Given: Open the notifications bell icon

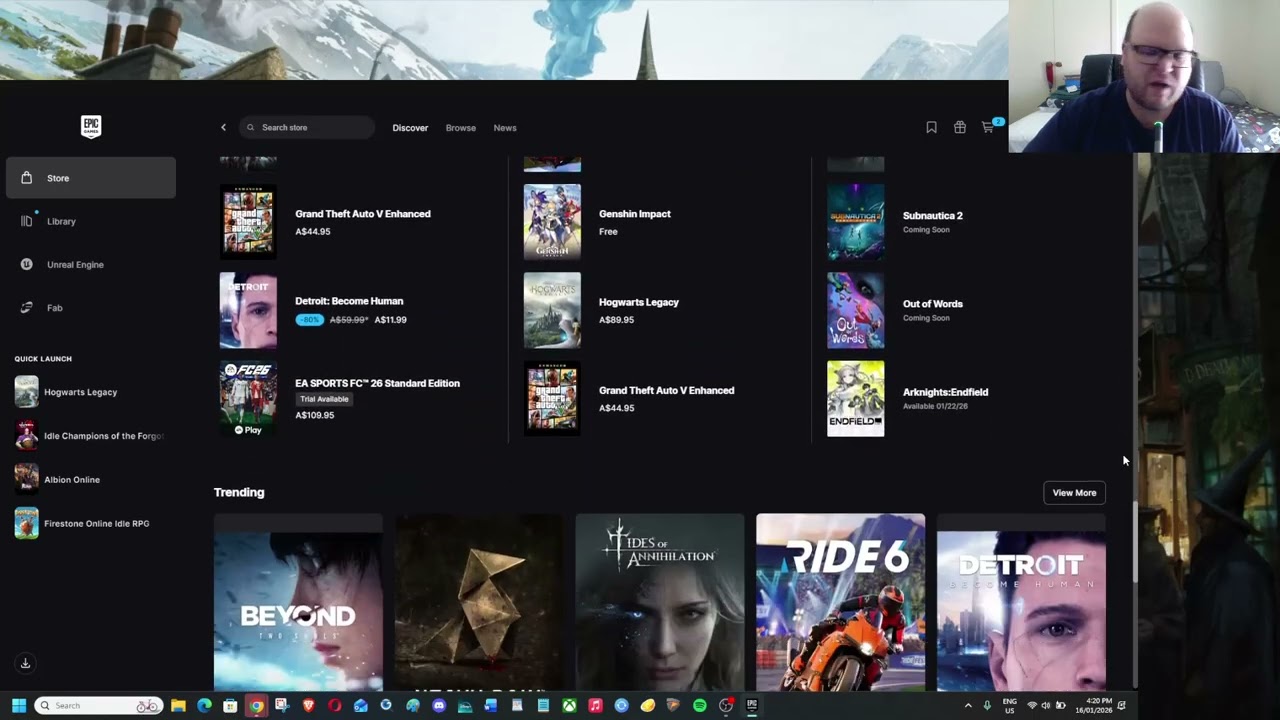Looking at the screenshot, I should point(1122,705).
